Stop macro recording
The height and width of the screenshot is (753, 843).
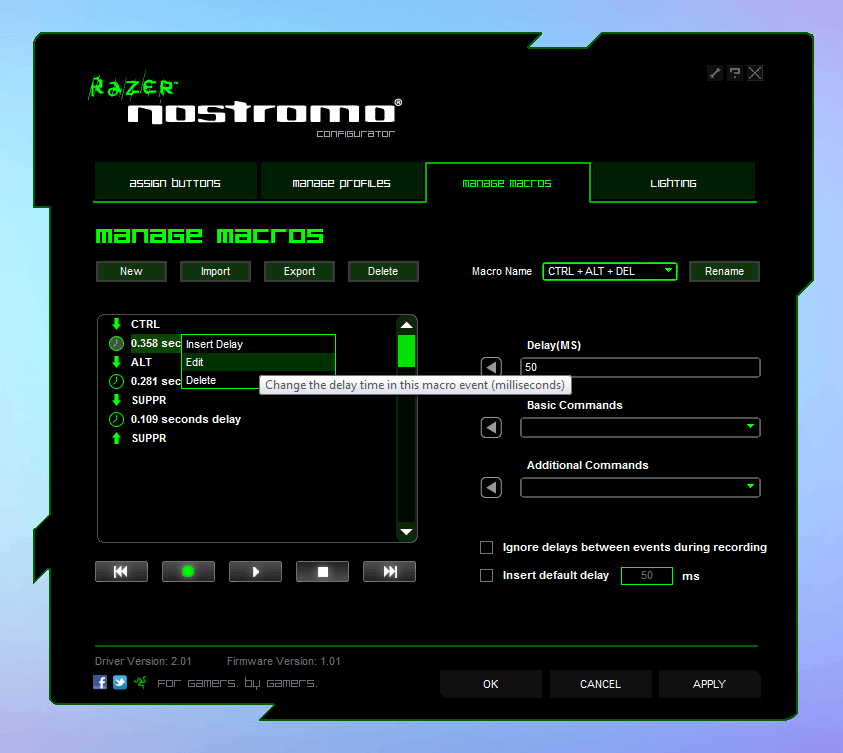click(323, 571)
